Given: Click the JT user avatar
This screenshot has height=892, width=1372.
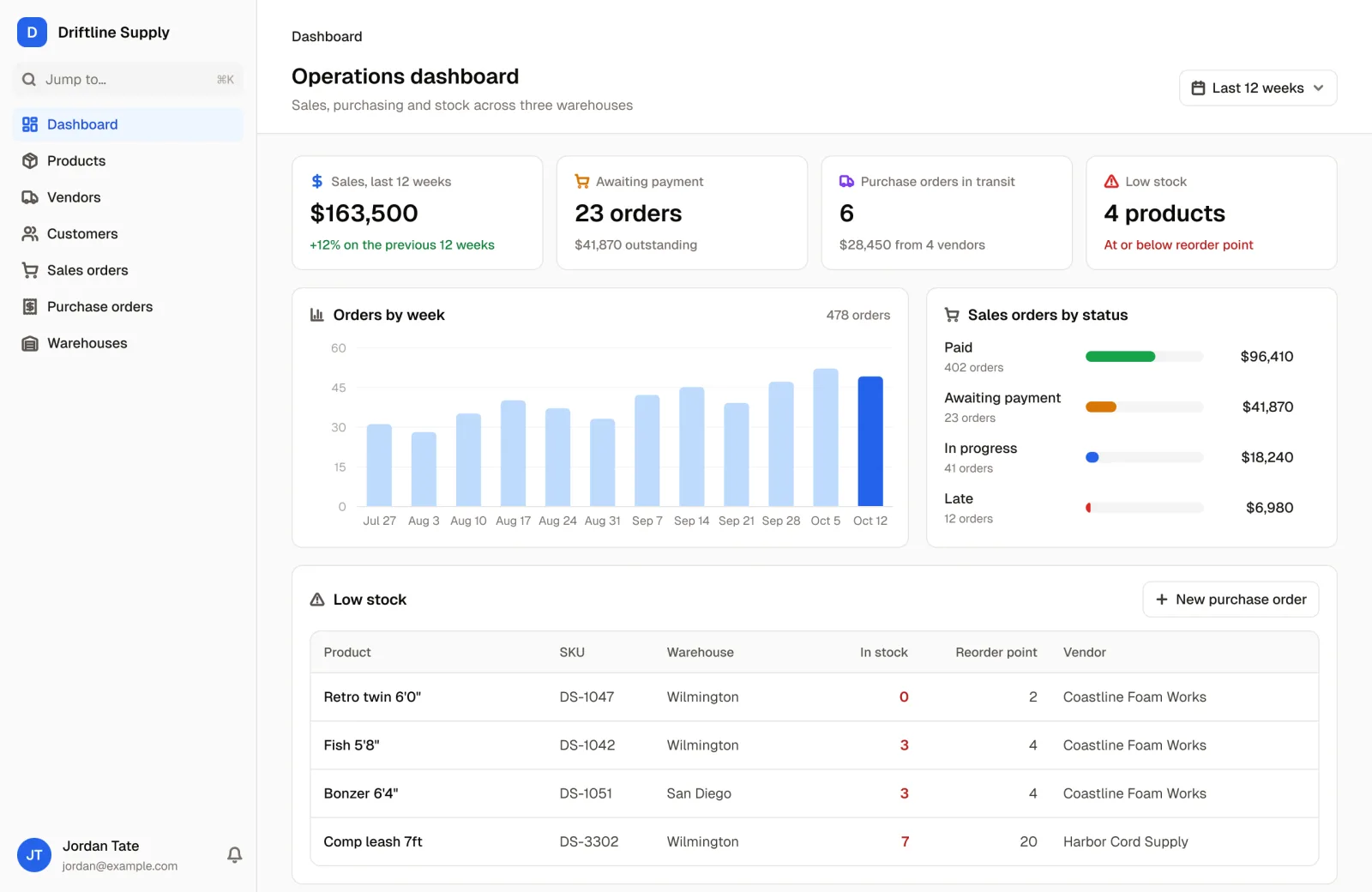Looking at the screenshot, I should click(34, 855).
